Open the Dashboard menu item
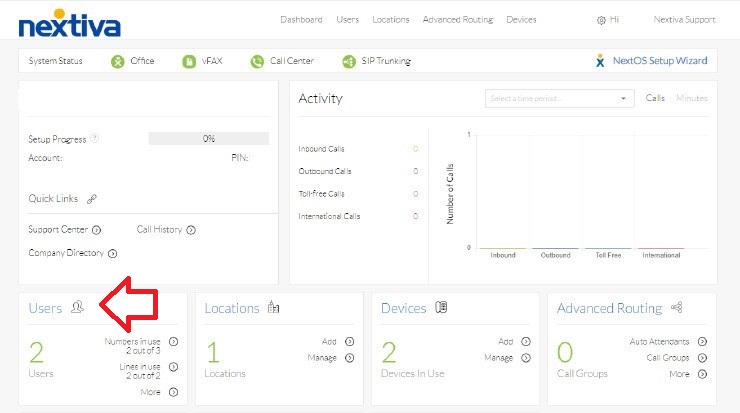Screen dimensions: 740x413 click(301, 19)
